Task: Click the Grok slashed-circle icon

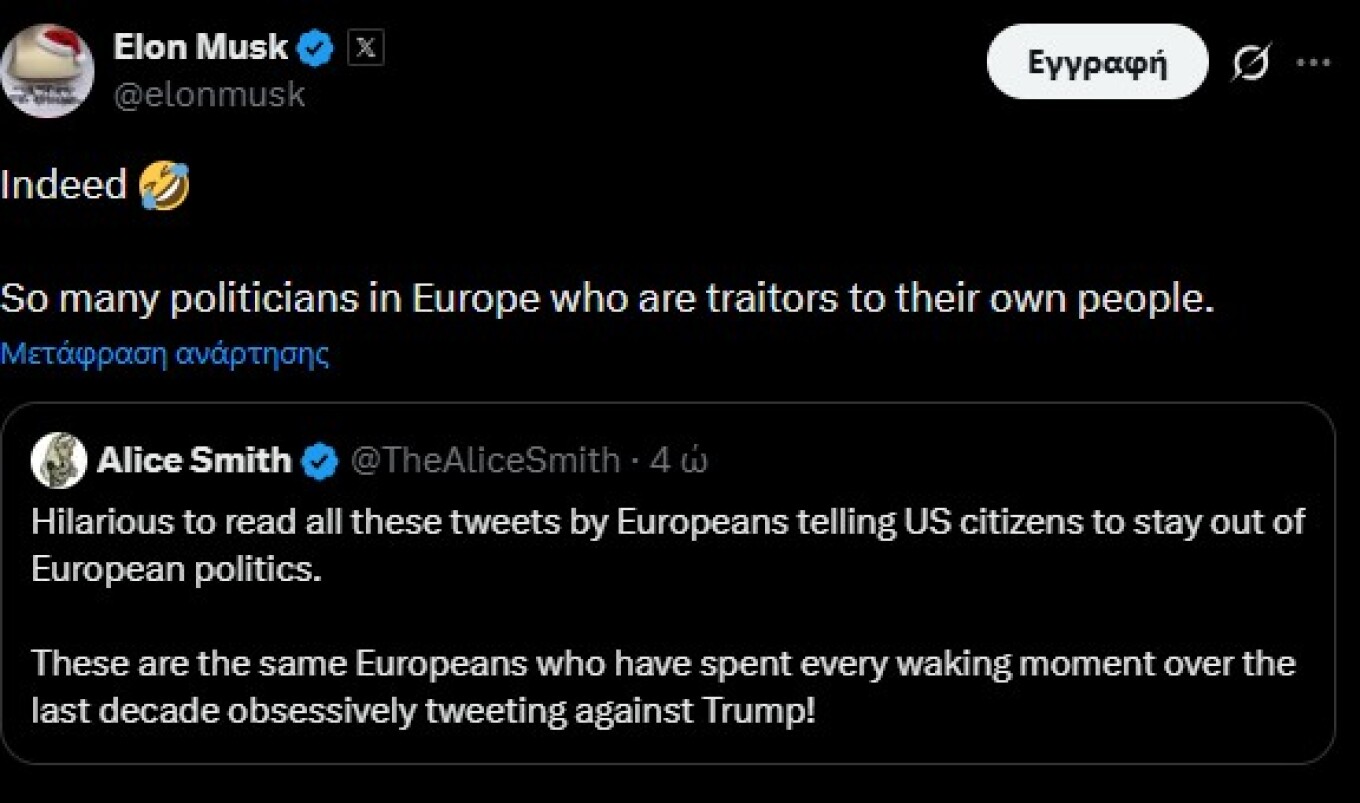Action: [x=1250, y=63]
